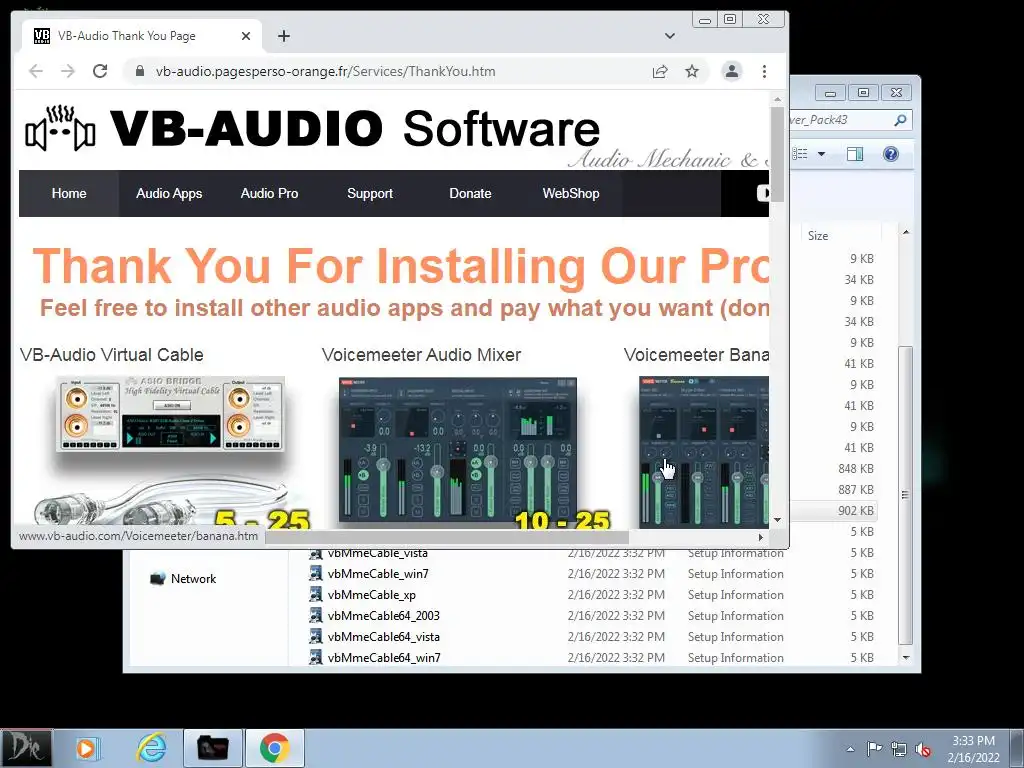Click the 887 KB size cell
The image size is (1024, 768).
[x=856, y=490]
